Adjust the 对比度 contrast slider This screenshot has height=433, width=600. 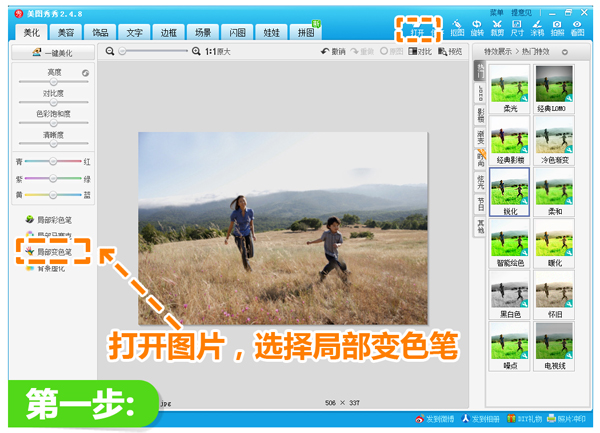point(54,102)
